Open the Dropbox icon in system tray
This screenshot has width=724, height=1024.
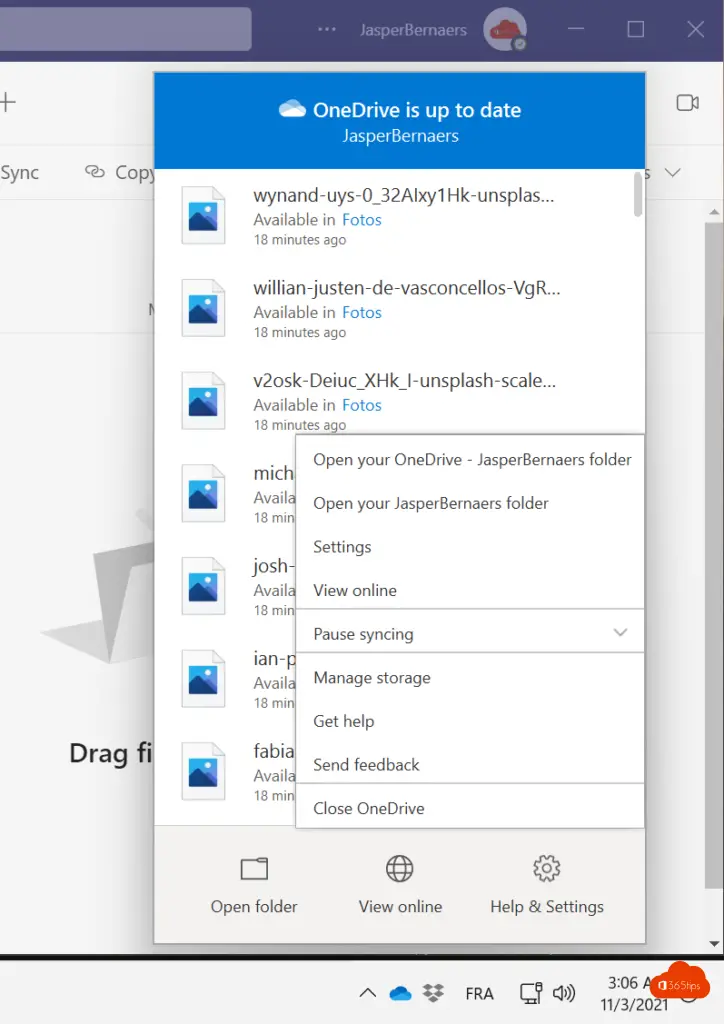pos(433,993)
